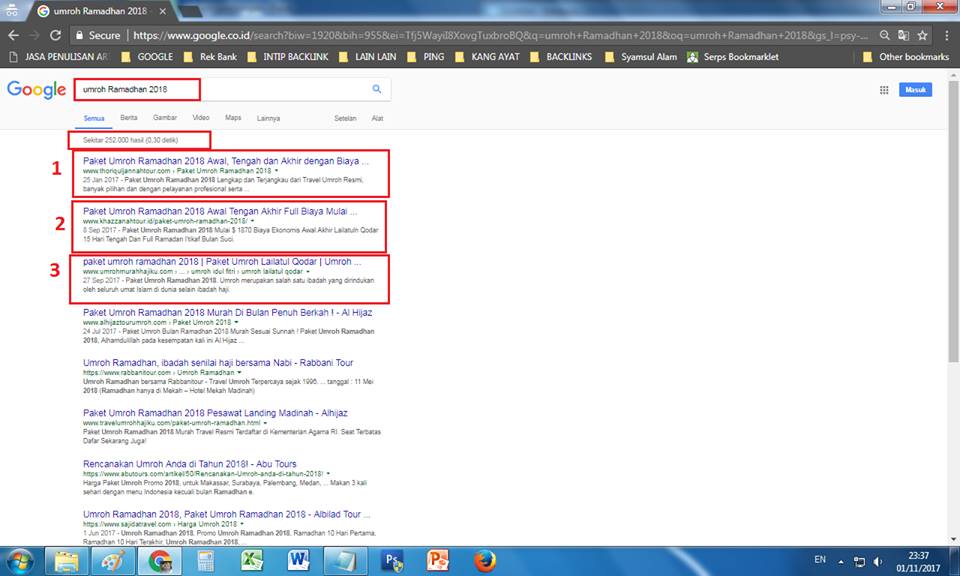
Task: Open result 'Pesawat Landing Madinah - Alhijaz'
Action: click(215, 413)
